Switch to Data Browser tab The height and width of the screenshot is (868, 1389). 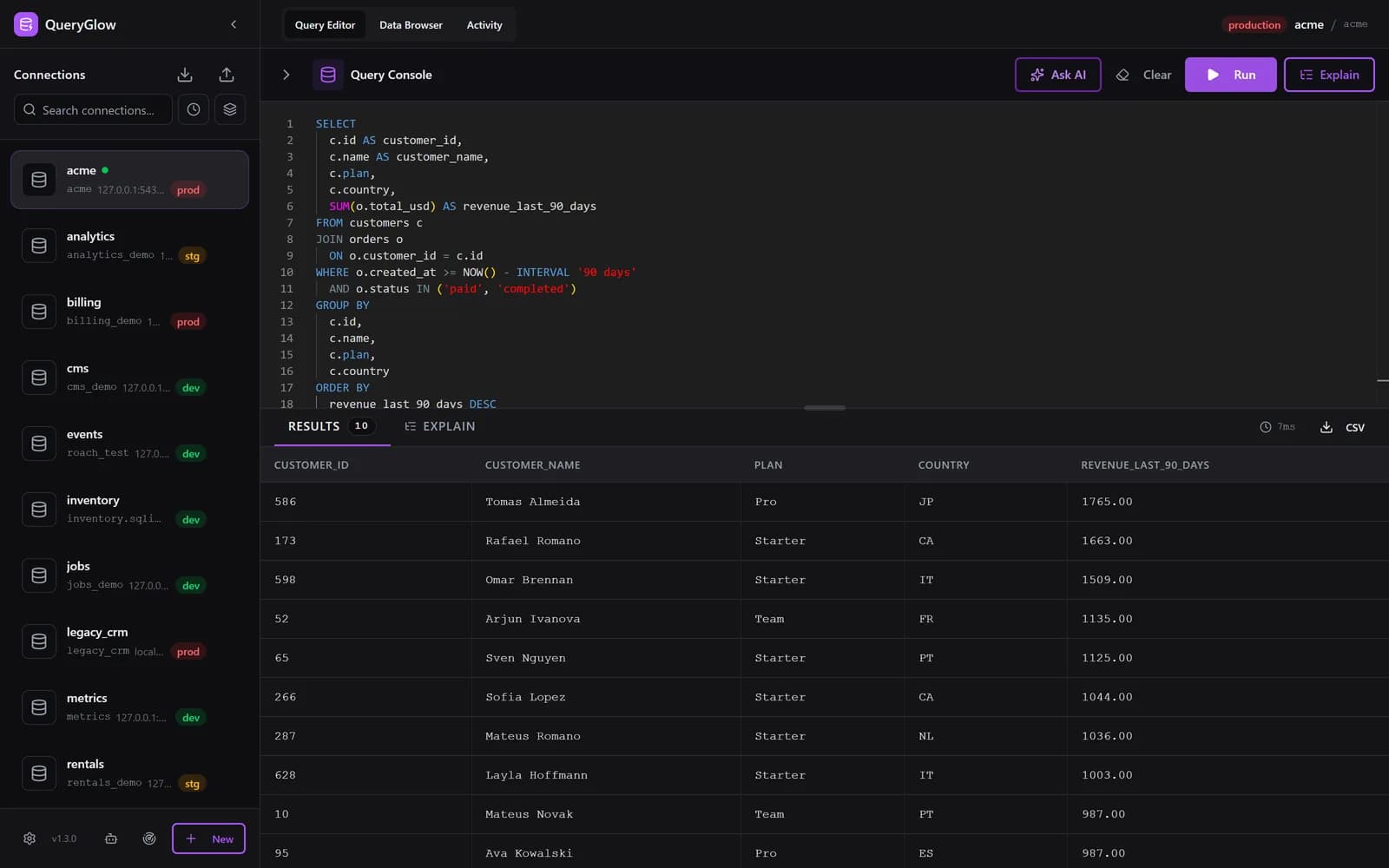click(411, 25)
